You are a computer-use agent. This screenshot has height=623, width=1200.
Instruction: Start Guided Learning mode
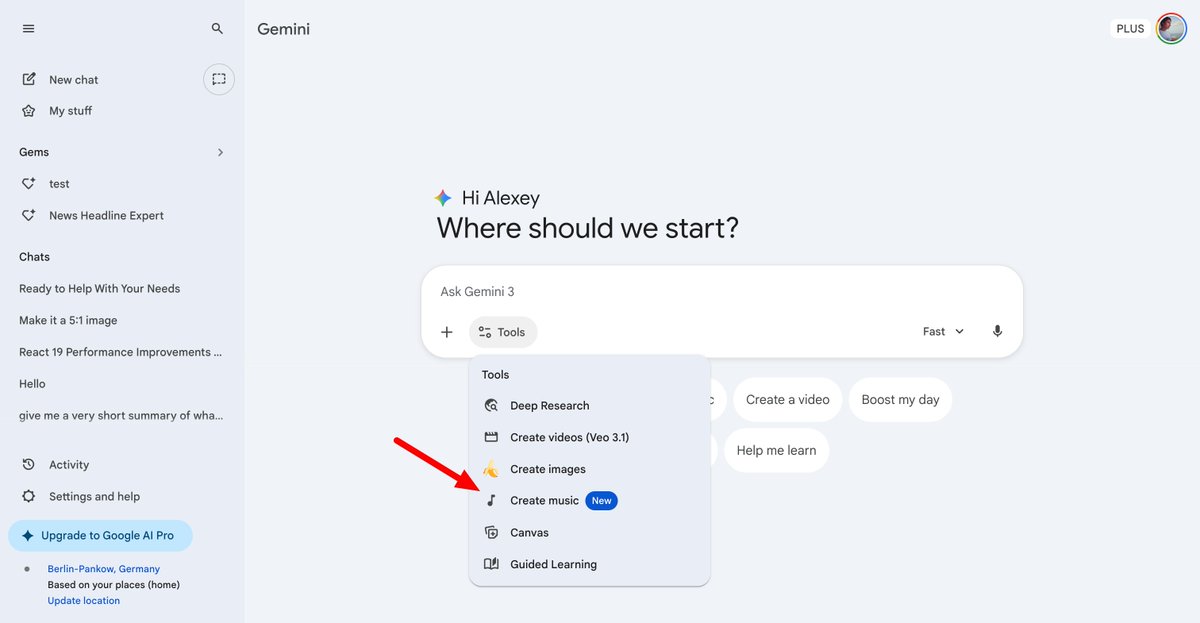click(x=553, y=564)
